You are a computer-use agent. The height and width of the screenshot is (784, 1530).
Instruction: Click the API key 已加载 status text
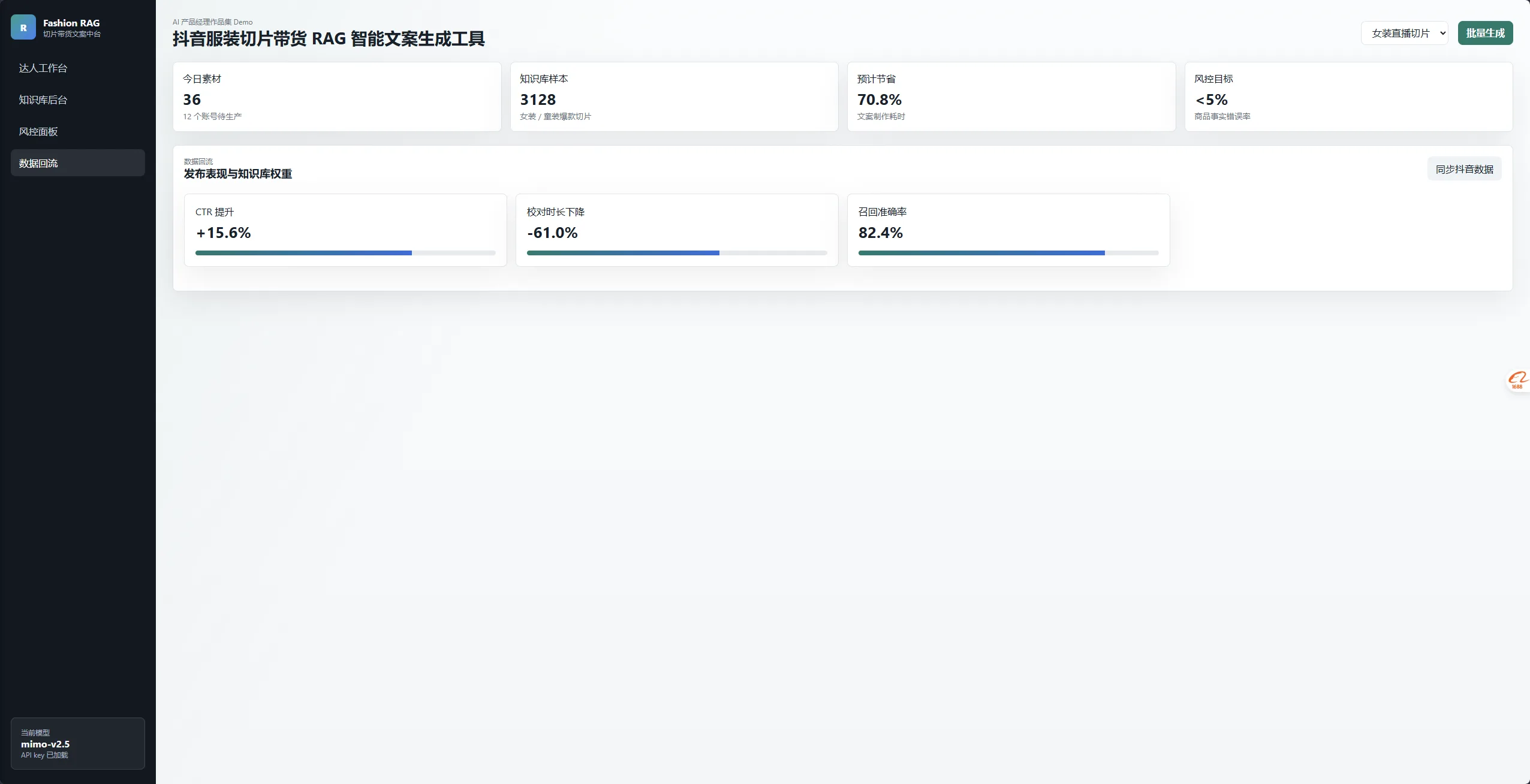[44, 755]
